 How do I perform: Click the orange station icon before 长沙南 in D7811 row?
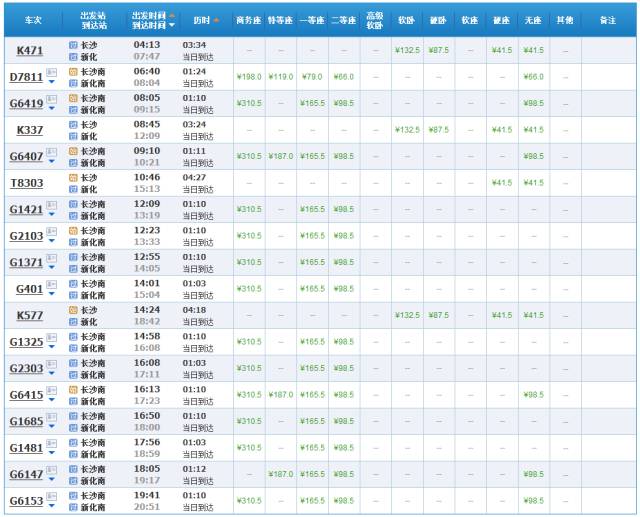pos(73,72)
